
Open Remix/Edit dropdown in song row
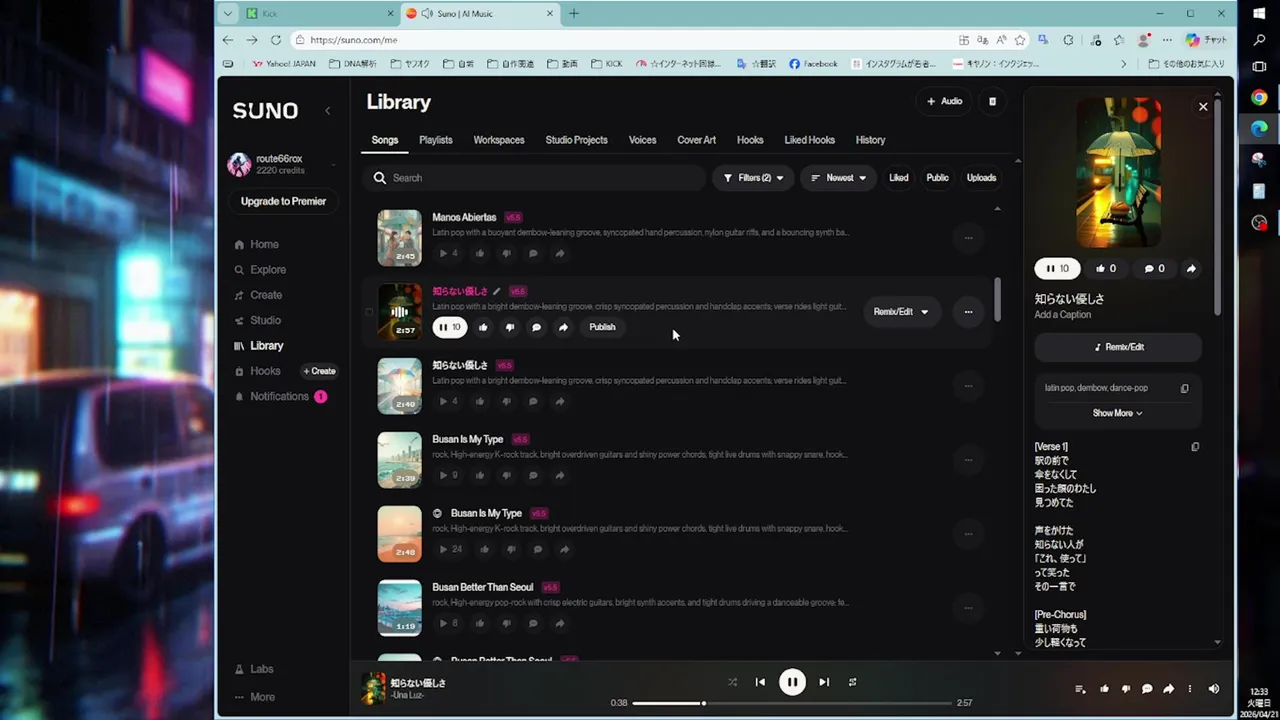point(900,312)
